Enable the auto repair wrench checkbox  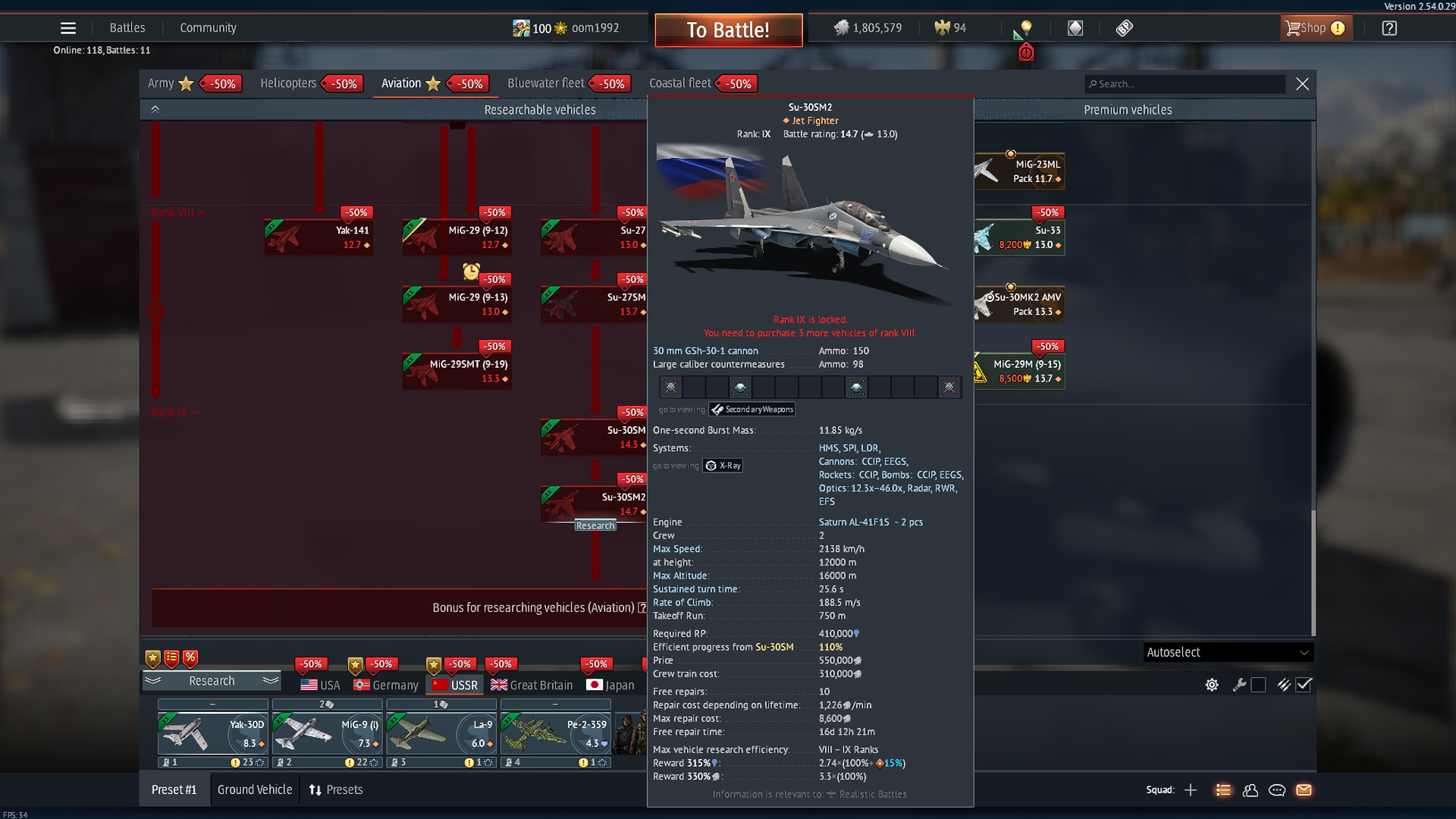click(1258, 685)
